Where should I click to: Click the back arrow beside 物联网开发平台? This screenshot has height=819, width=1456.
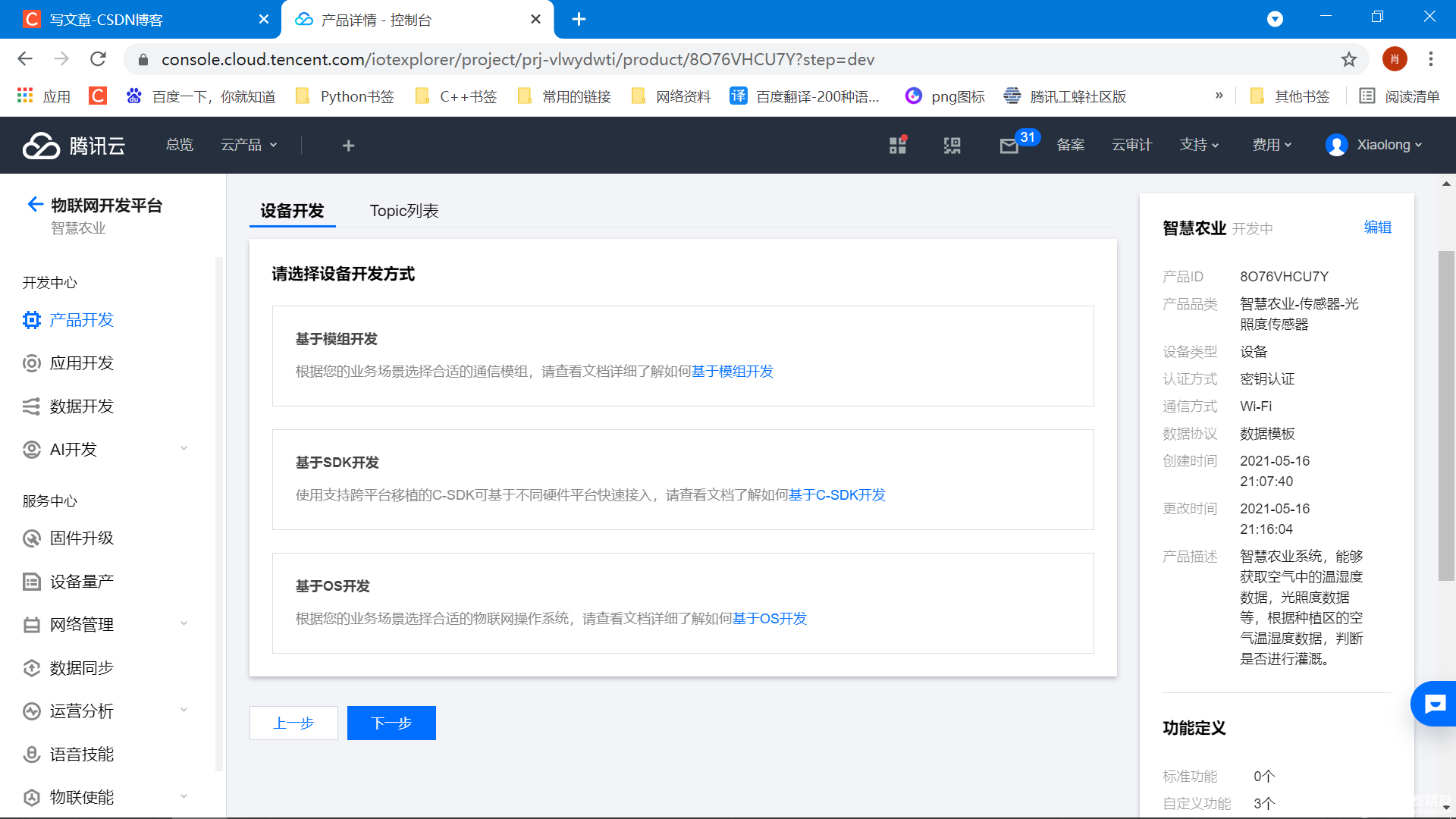pyautogui.click(x=35, y=204)
